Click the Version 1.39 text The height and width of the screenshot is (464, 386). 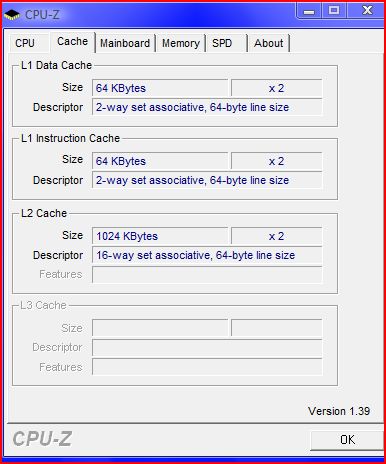339,411
